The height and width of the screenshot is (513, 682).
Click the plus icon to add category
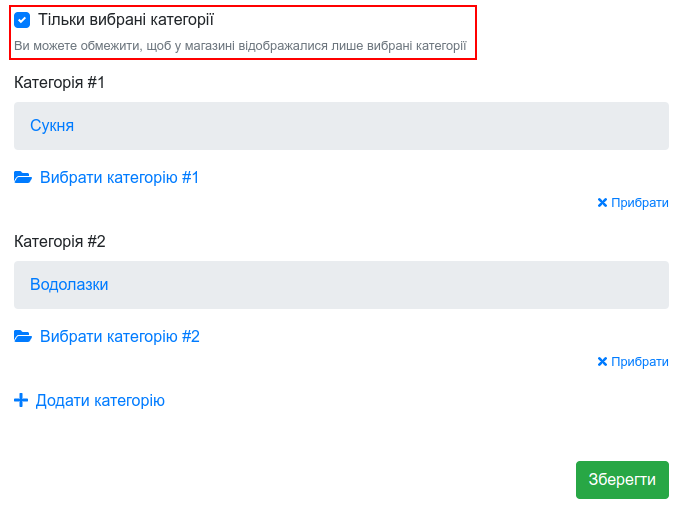21,400
